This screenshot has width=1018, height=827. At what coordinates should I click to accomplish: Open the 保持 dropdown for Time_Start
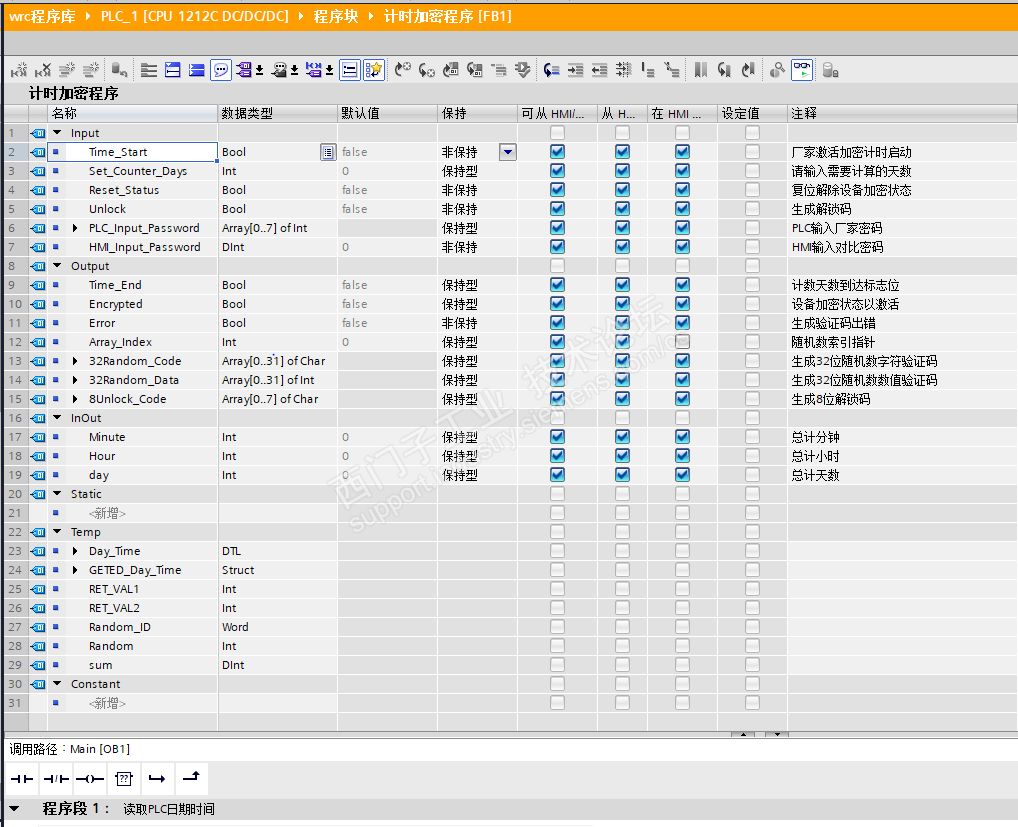point(507,151)
